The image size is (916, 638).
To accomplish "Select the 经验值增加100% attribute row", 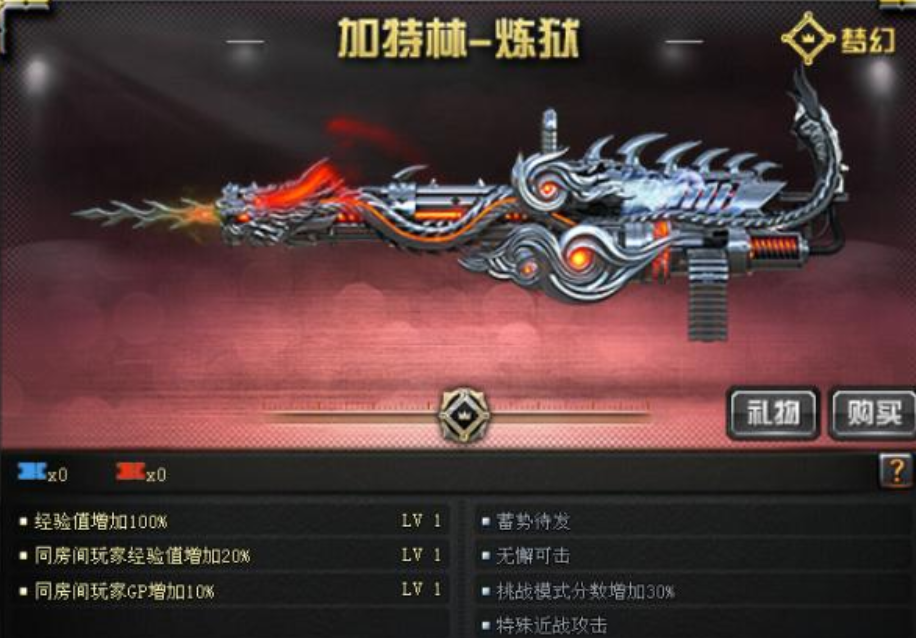I will point(232,521).
